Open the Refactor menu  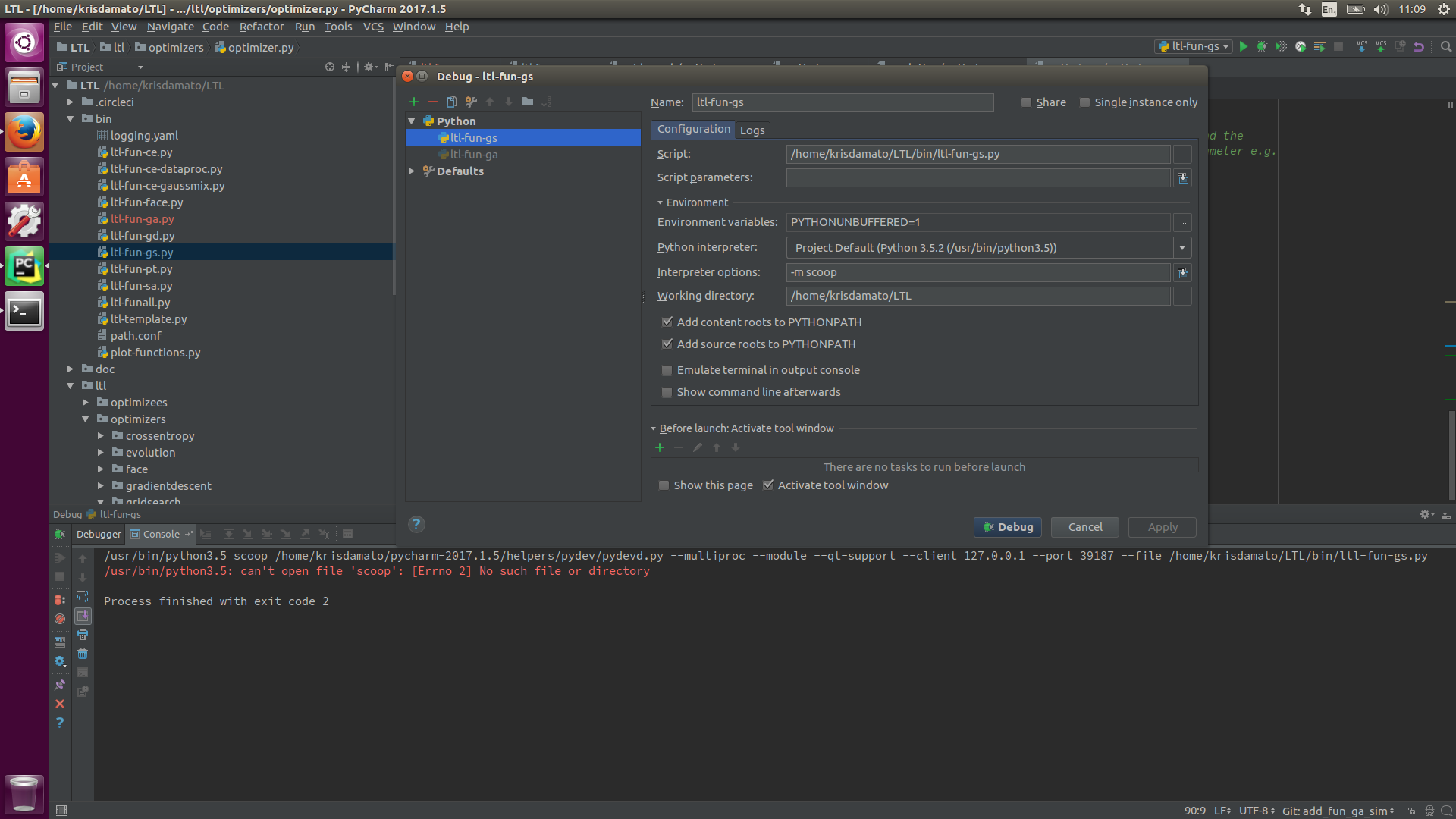(261, 27)
